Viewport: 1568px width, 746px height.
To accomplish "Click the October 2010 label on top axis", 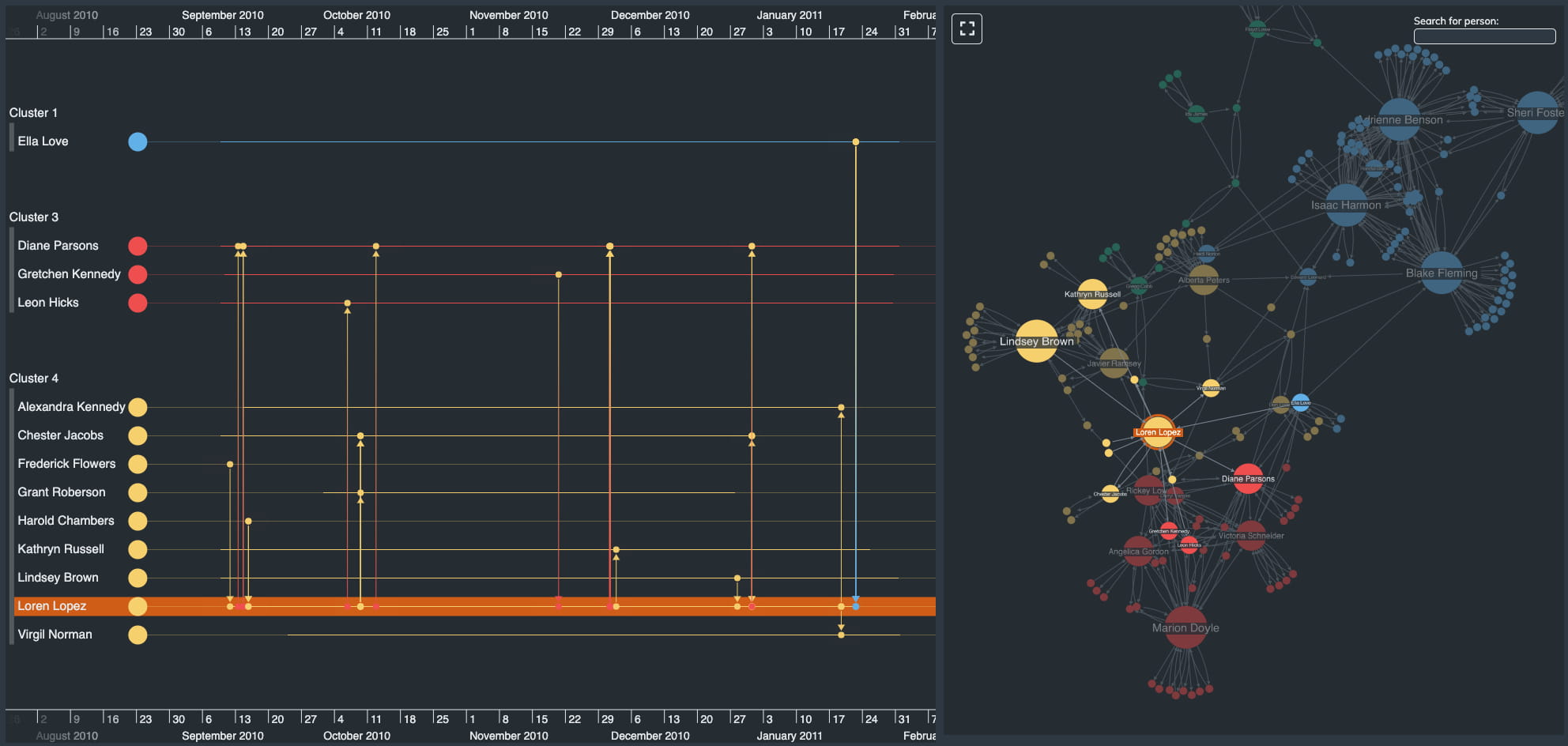I will click(356, 15).
